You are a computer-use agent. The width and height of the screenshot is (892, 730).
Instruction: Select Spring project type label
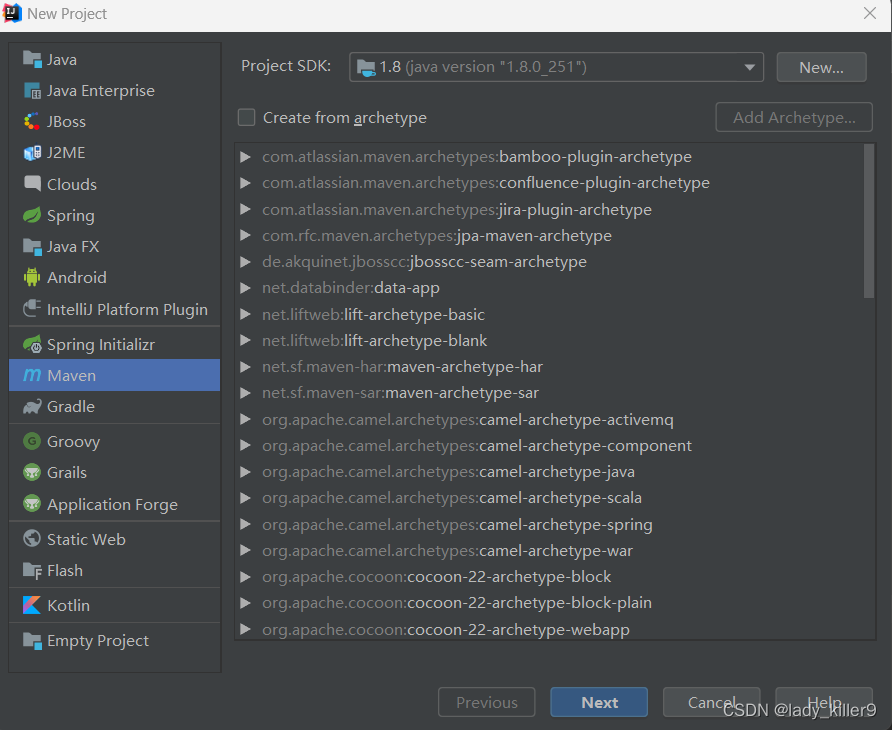(71, 216)
